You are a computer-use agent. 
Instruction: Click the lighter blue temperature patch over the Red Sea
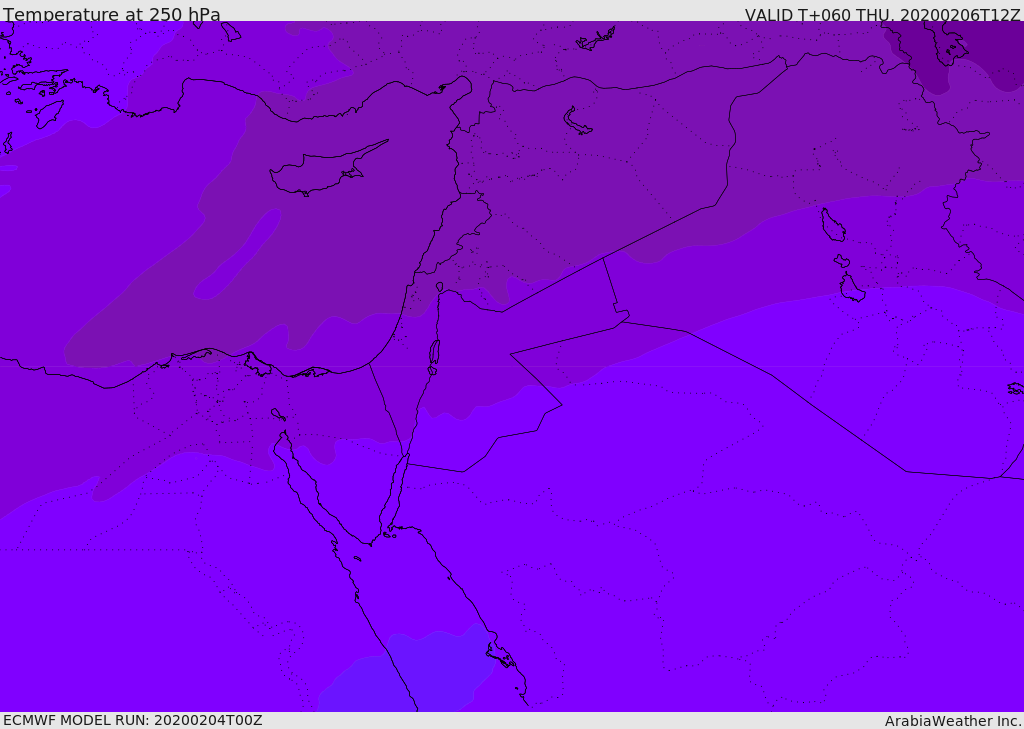[410, 670]
